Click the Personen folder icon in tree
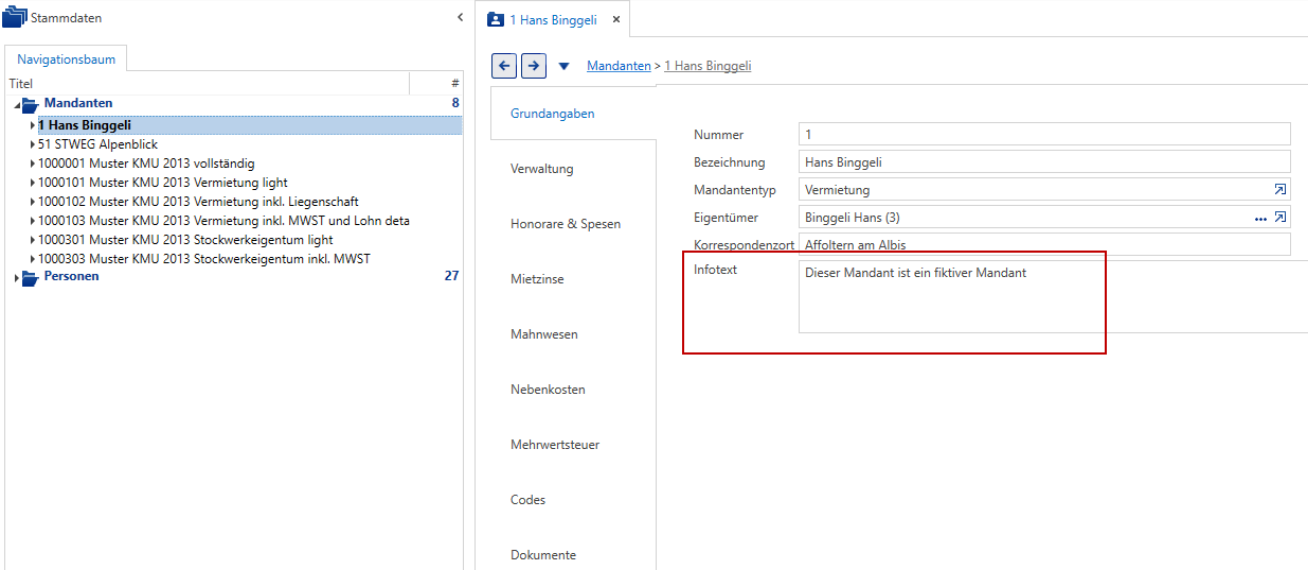Viewport: 1308px width, 570px height. pyautogui.click(x=30, y=277)
